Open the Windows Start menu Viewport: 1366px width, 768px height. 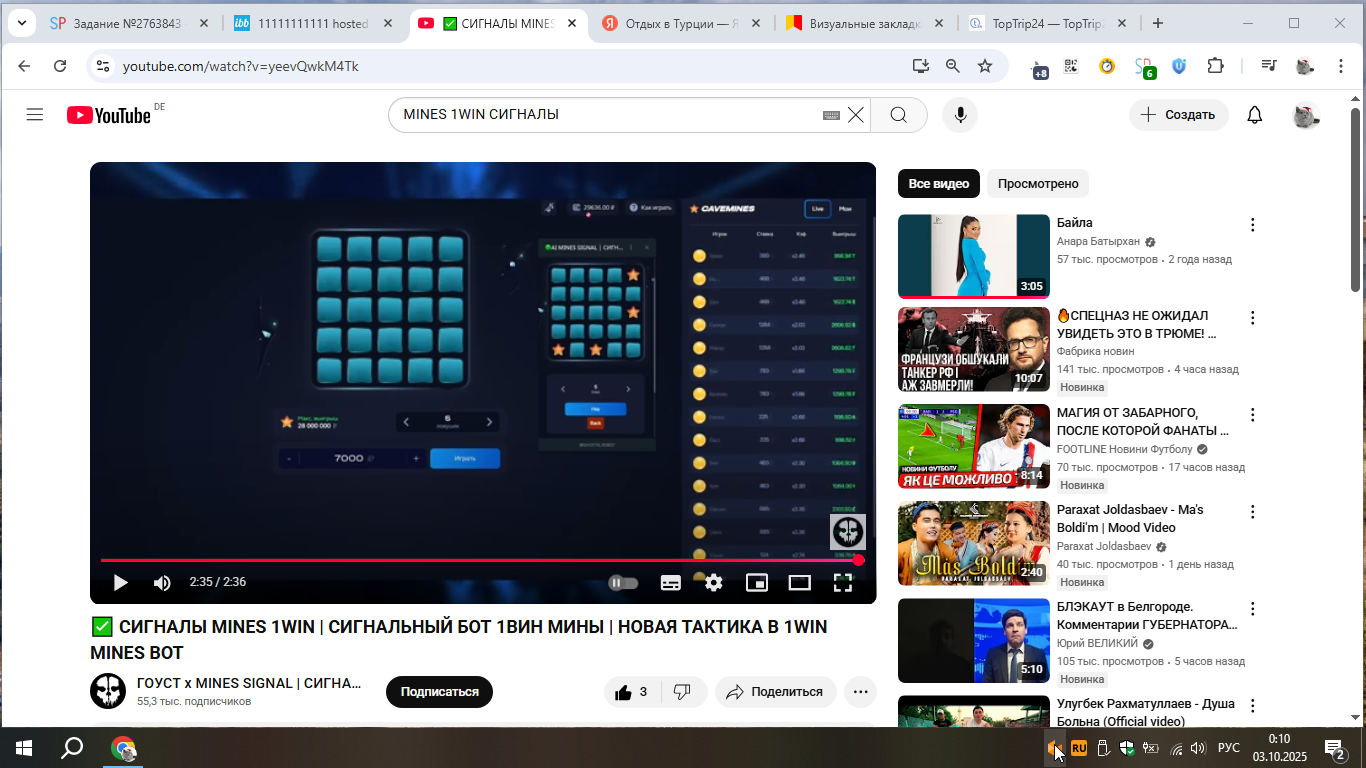pyautogui.click(x=24, y=748)
